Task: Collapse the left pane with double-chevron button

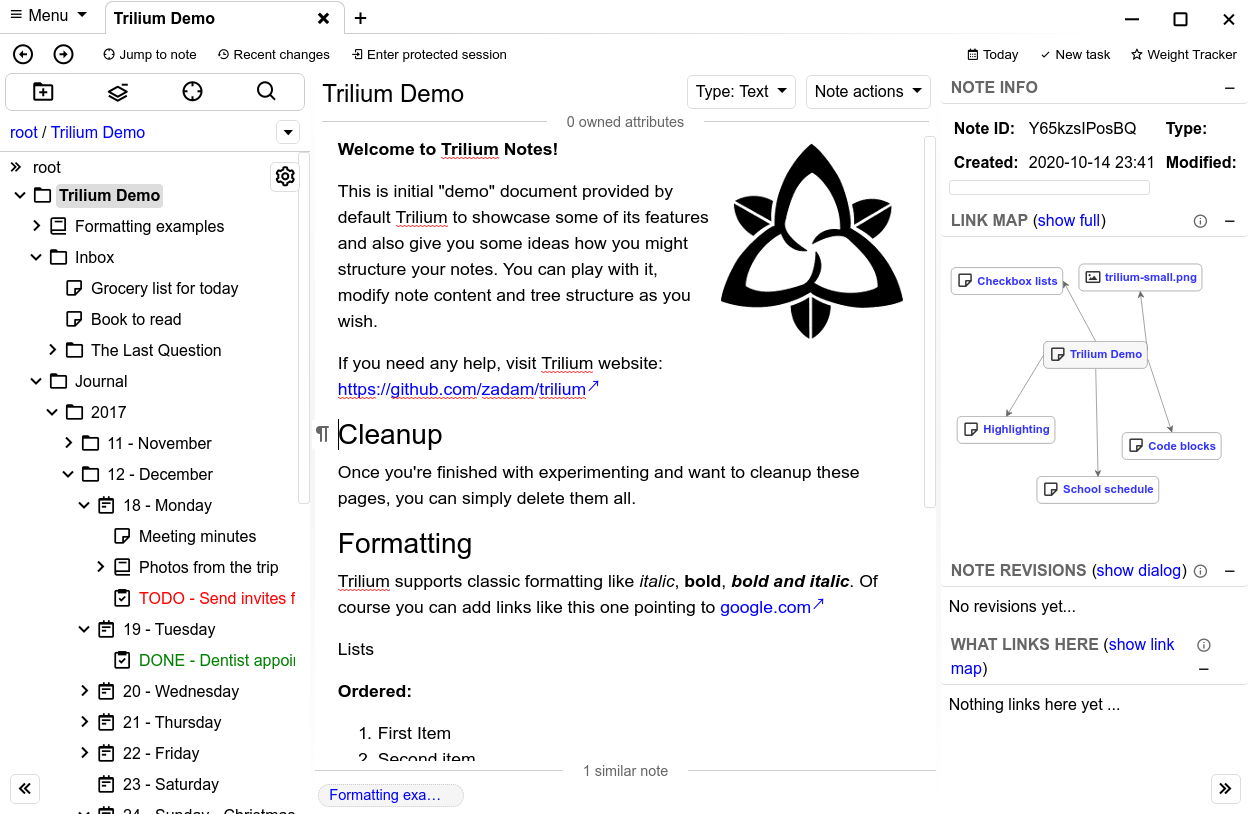Action: (x=25, y=788)
